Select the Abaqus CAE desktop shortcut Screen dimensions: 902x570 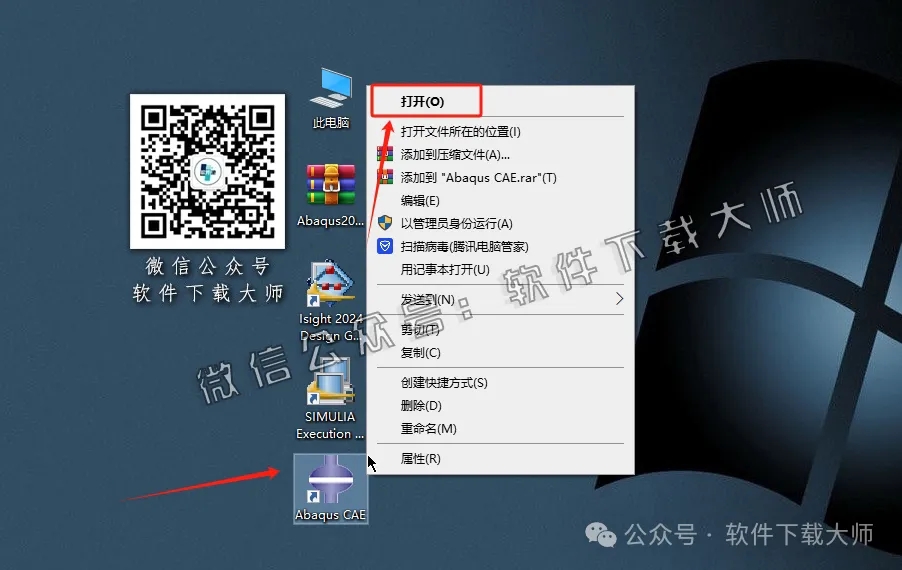click(x=330, y=488)
